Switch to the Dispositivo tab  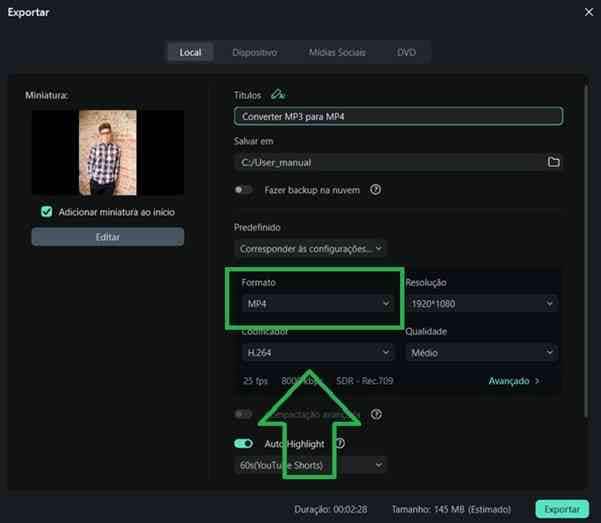point(255,52)
